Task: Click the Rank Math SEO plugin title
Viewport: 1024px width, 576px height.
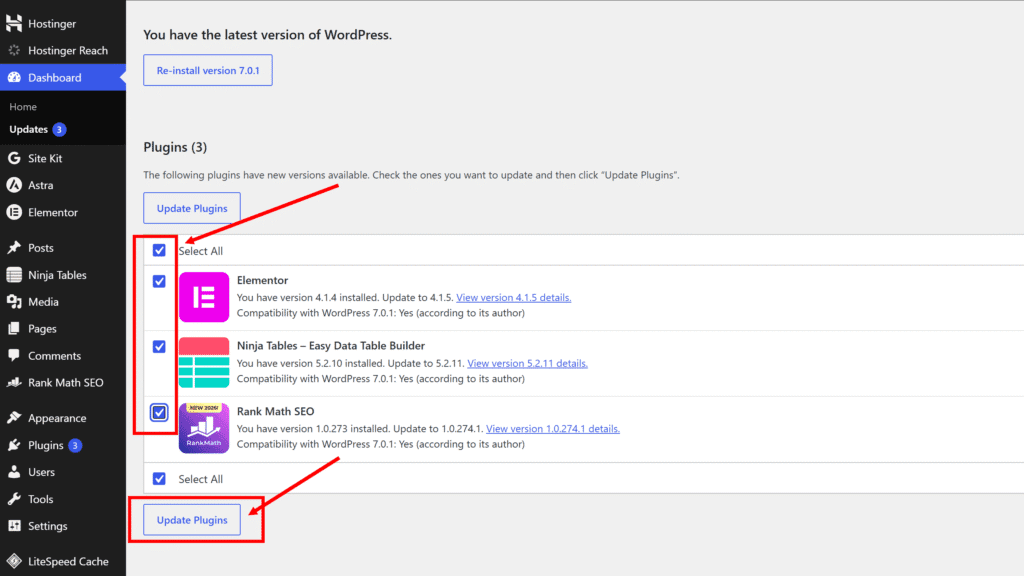Action: [275, 411]
